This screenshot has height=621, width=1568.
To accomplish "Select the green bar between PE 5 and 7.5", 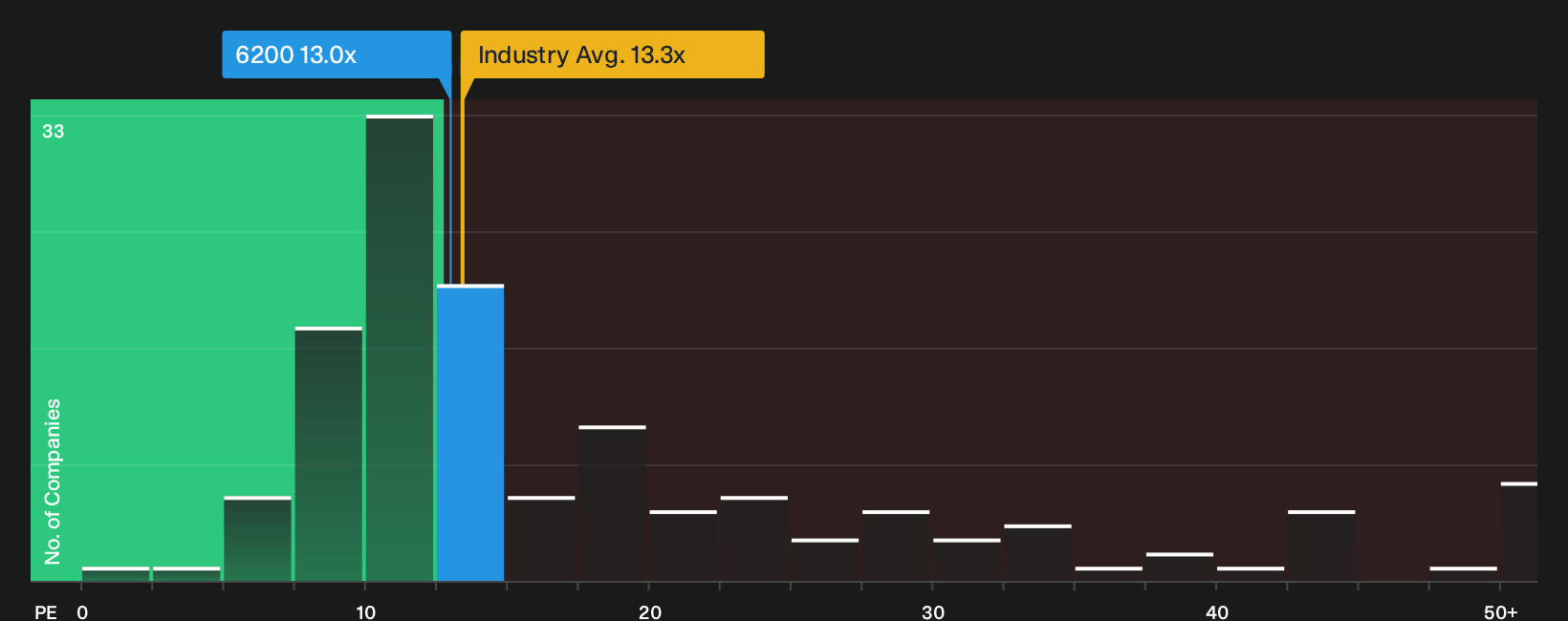I will (x=258, y=539).
